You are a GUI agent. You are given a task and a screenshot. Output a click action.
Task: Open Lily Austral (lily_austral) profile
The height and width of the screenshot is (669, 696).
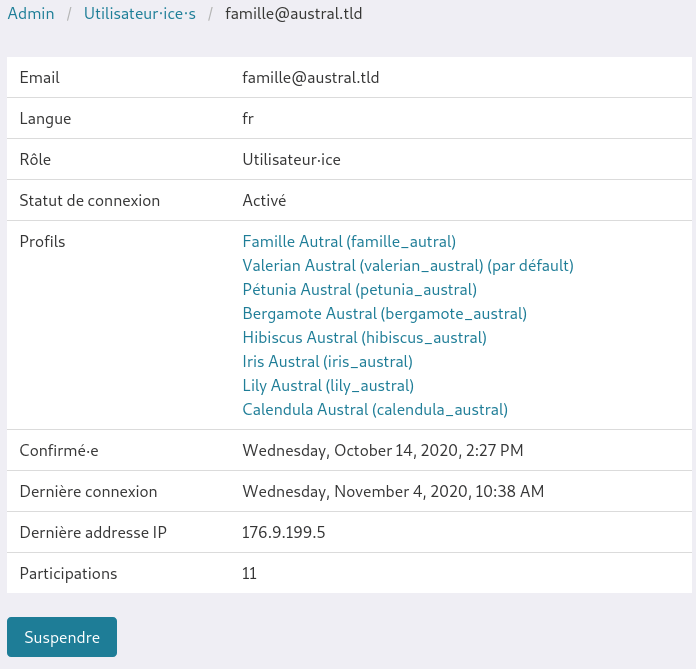328,385
